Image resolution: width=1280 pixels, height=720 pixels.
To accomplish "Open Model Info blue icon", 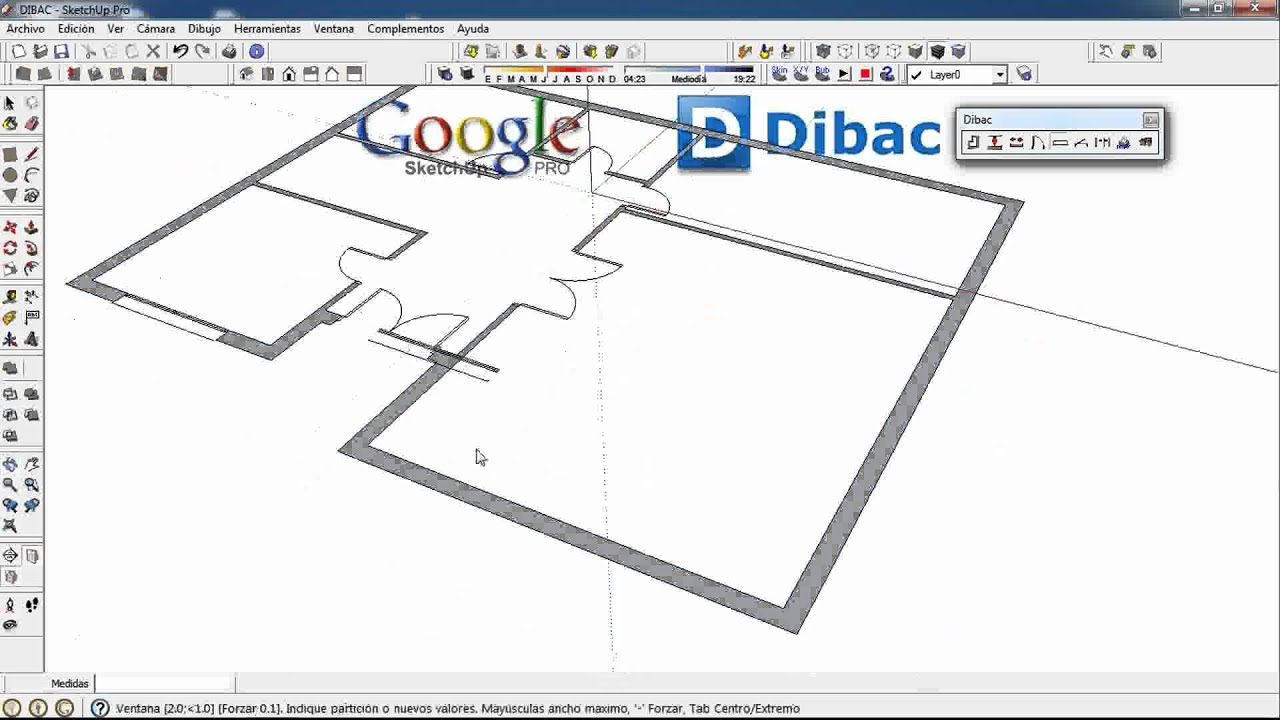I will pyautogui.click(x=257, y=51).
